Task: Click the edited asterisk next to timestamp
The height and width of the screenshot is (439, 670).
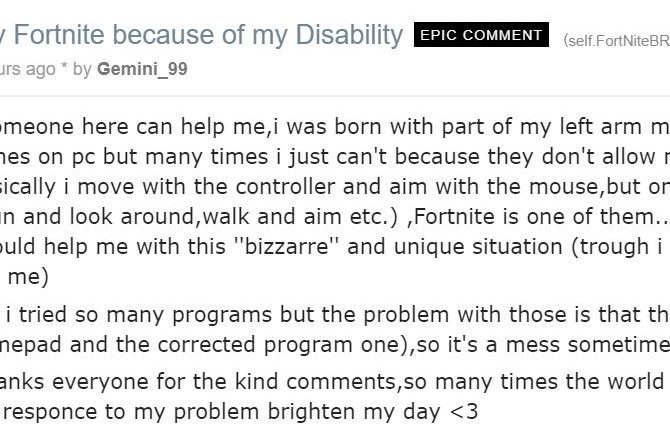Action: coord(64,67)
